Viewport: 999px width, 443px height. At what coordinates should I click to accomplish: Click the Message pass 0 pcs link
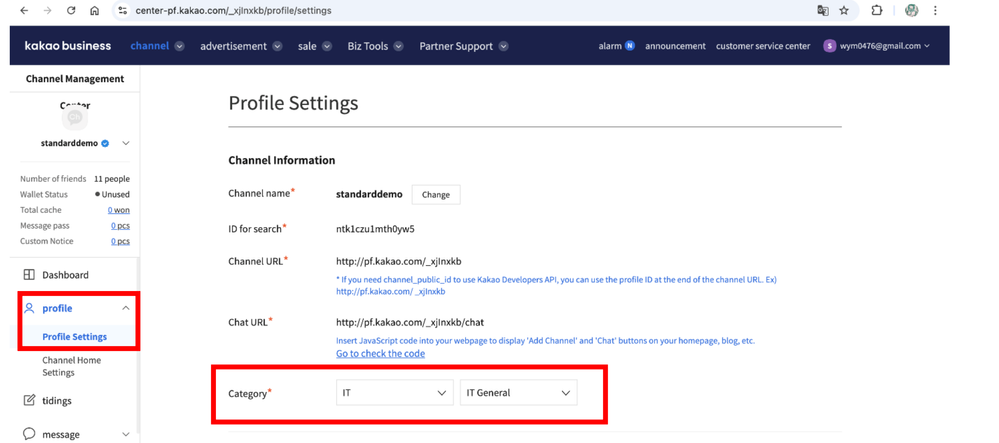120,226
